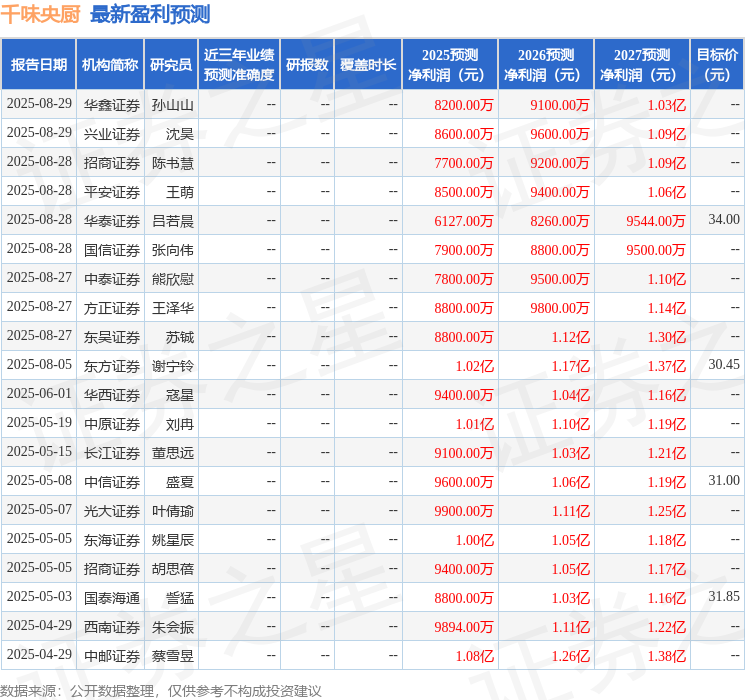
Task: Click the 数据来源 disclaimer text
Action: tap(161, 690)
